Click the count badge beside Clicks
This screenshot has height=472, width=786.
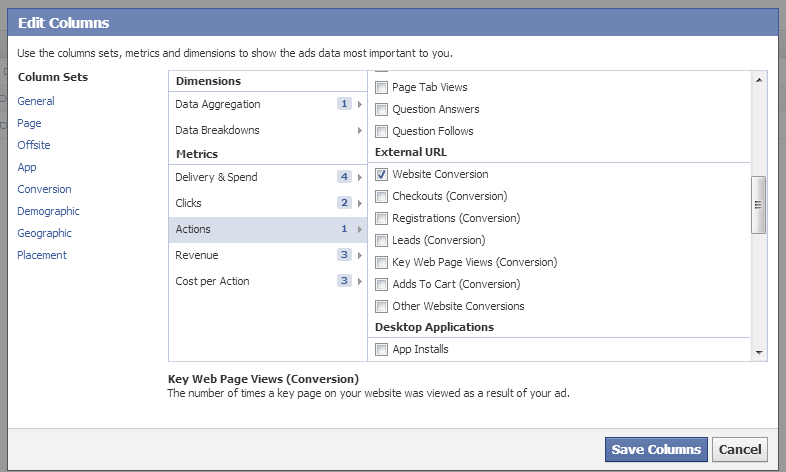coord(344,202)
